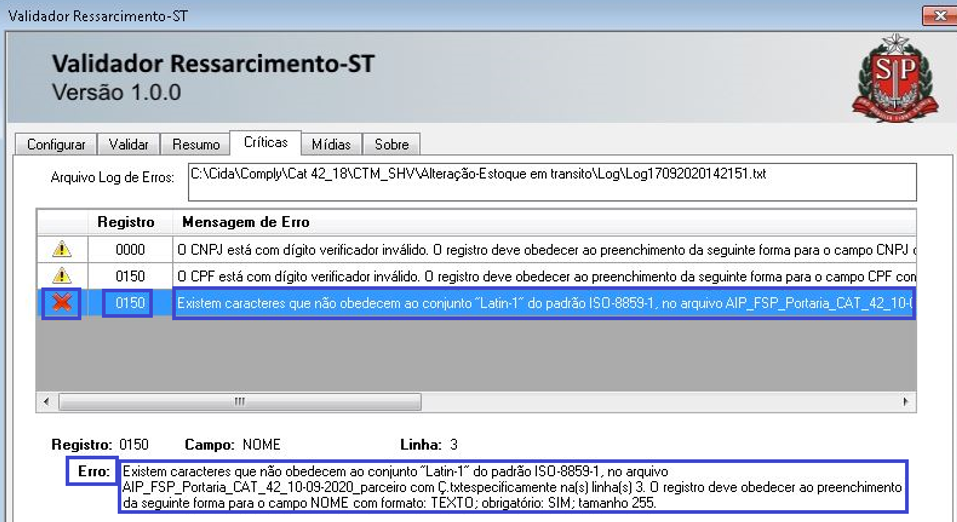
Task: Click the Validador Ressarcimento-ST heading
Action: (213, 63)
